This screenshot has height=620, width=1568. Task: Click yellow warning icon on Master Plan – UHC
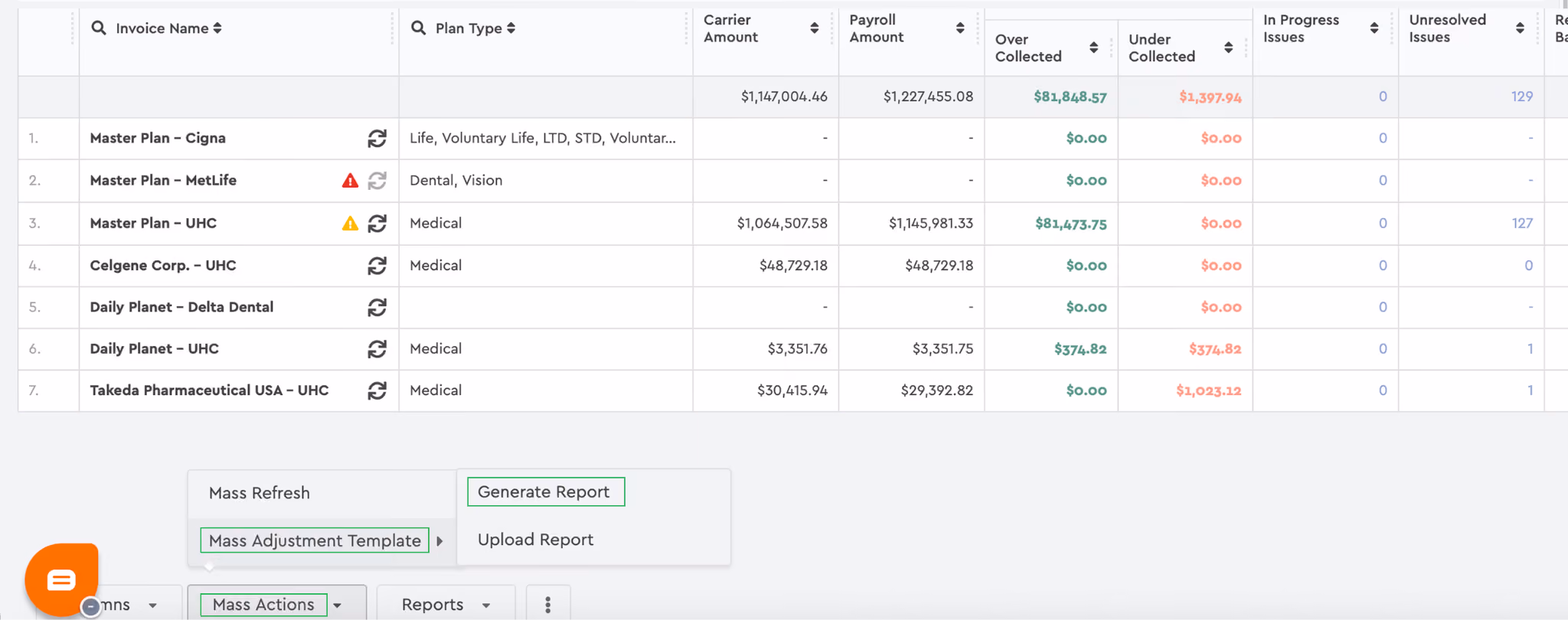(x=350, y=224)
